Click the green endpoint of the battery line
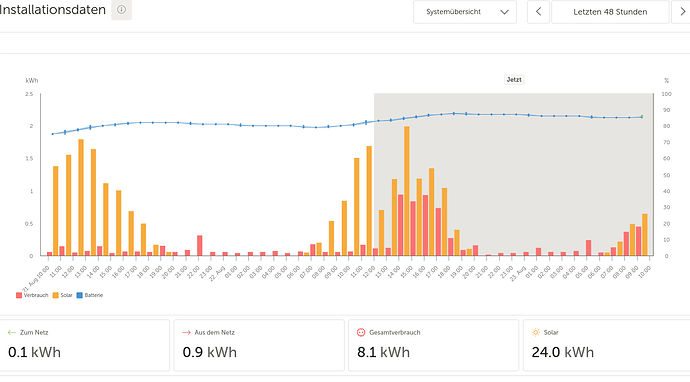The image size is (690, 382). coord(642,116)
